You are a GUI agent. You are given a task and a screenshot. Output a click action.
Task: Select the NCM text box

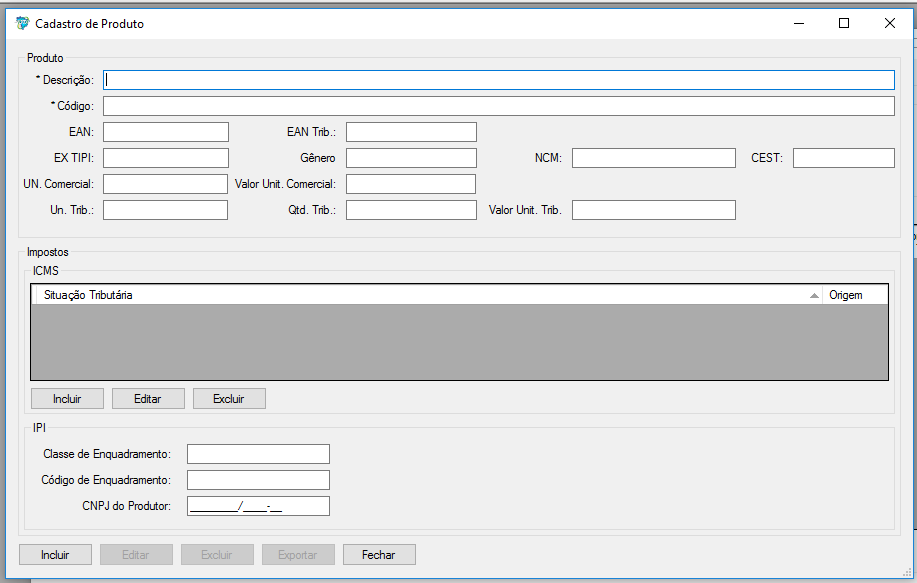pos(654,158)
